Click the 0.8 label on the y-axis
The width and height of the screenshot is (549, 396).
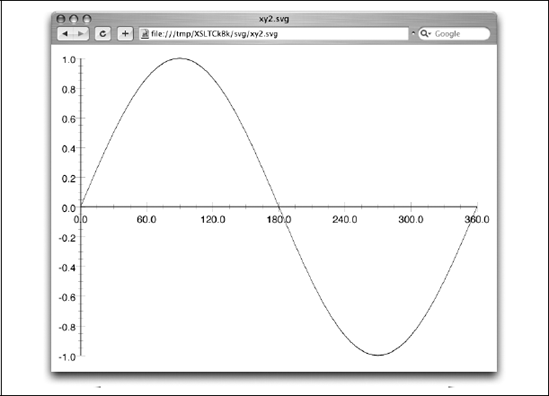click(69, 90)
